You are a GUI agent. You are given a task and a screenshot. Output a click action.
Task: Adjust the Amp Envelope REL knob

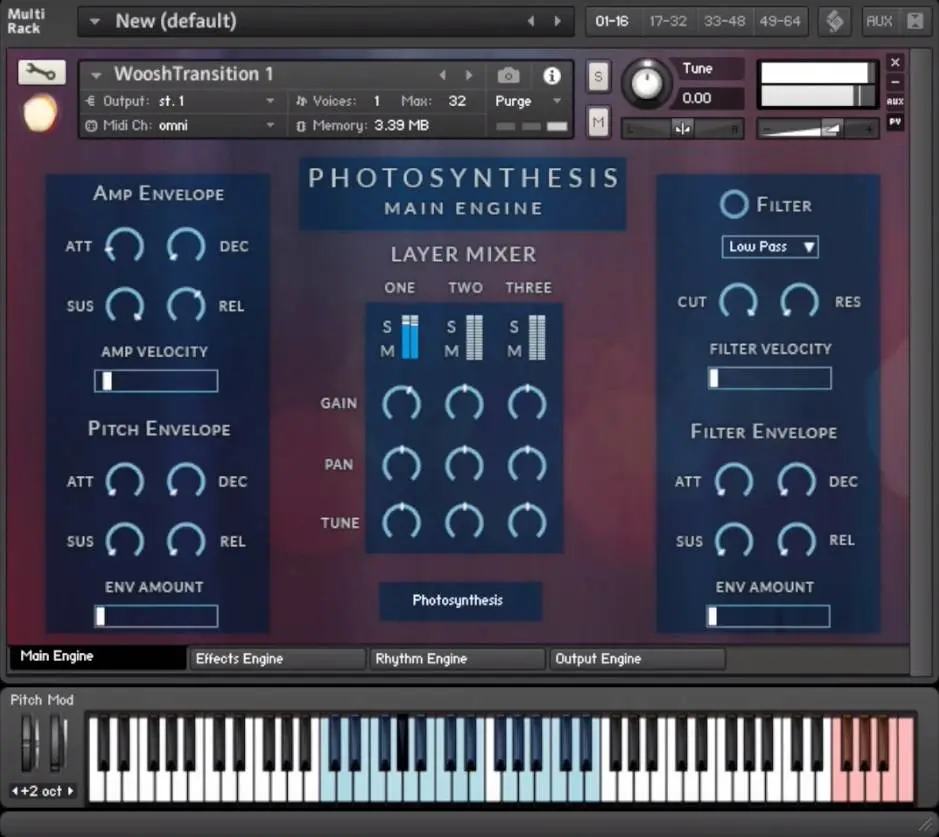(186, 305)
